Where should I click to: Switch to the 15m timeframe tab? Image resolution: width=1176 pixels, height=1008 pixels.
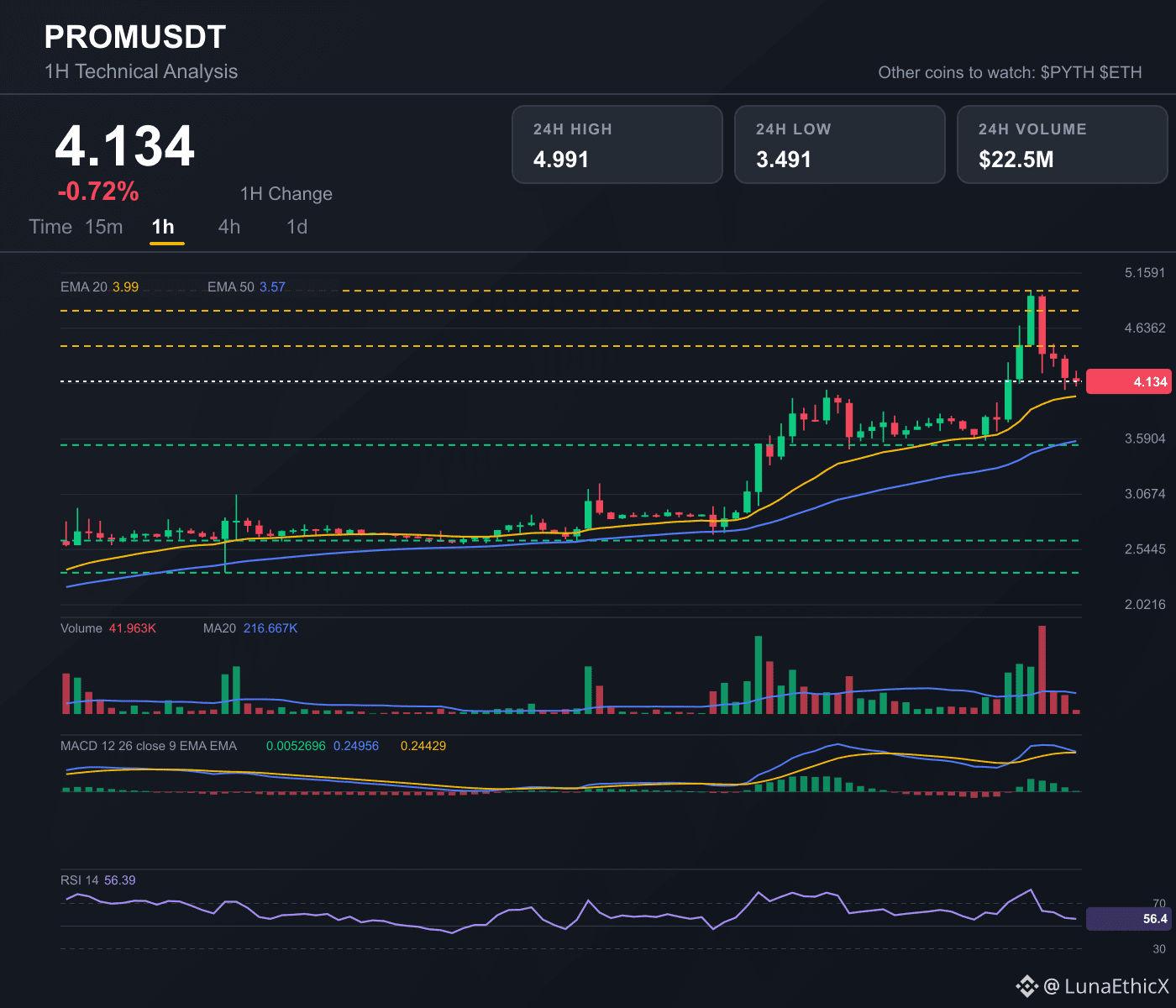[x=104, y=227]
